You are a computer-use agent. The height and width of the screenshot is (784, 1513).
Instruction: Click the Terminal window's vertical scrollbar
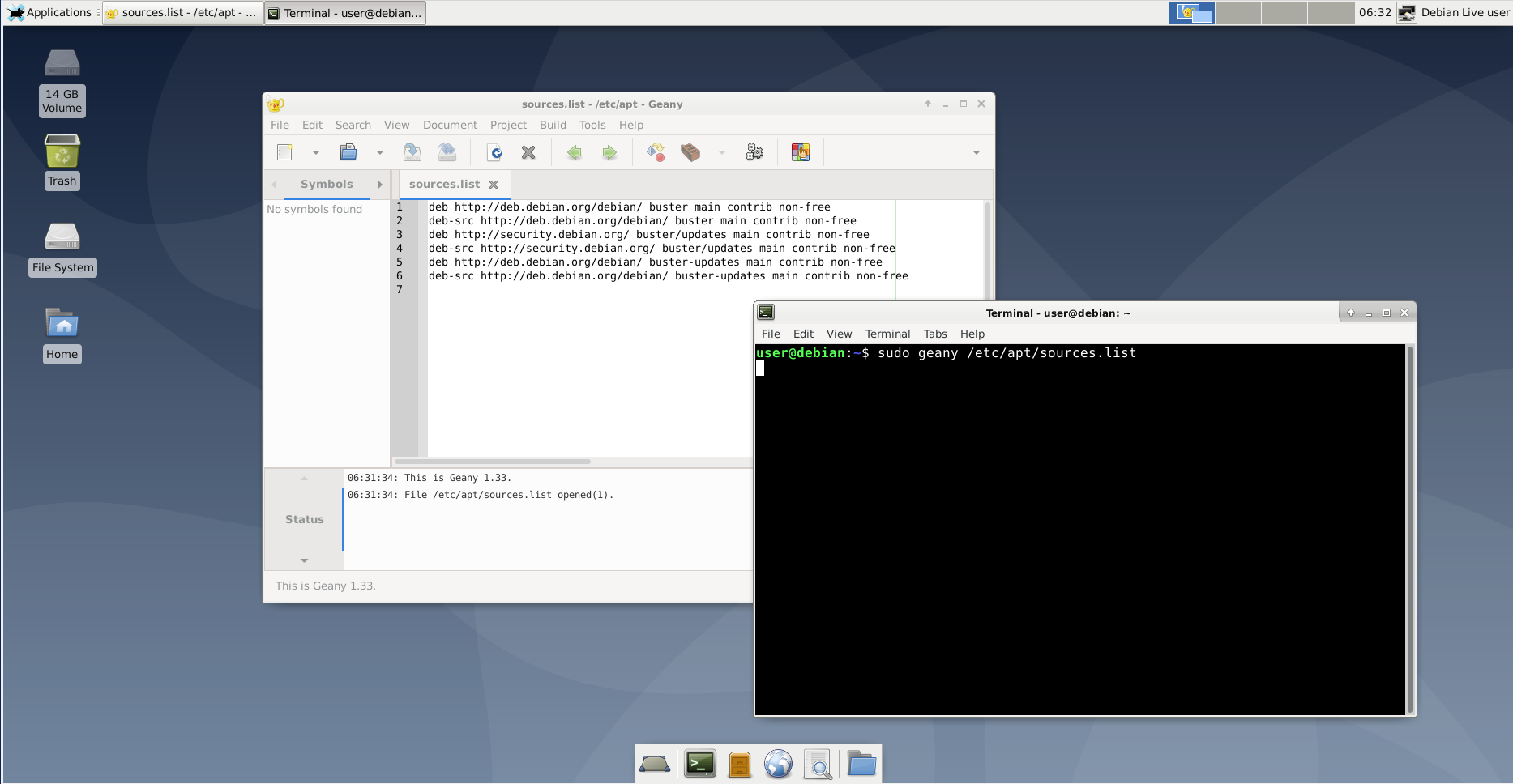1410,530
